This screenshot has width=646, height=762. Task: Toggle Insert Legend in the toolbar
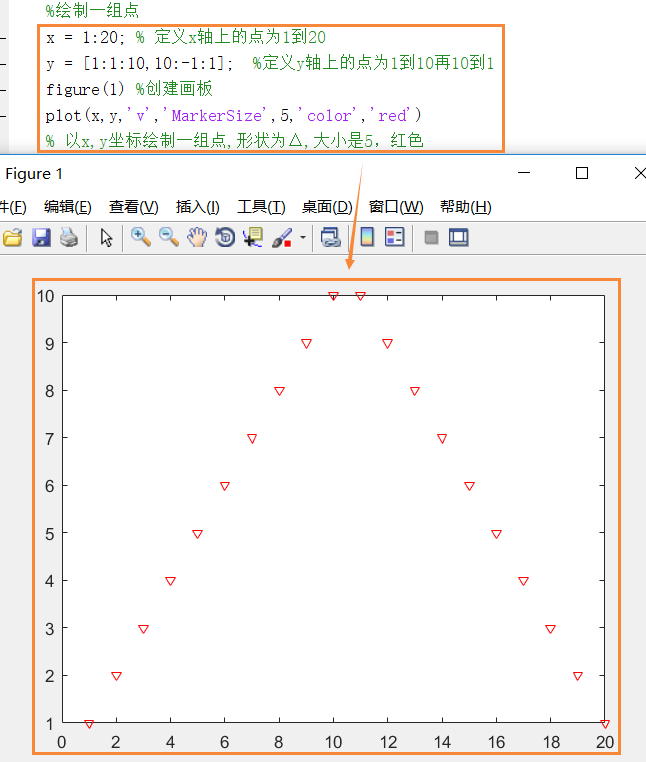394,238
